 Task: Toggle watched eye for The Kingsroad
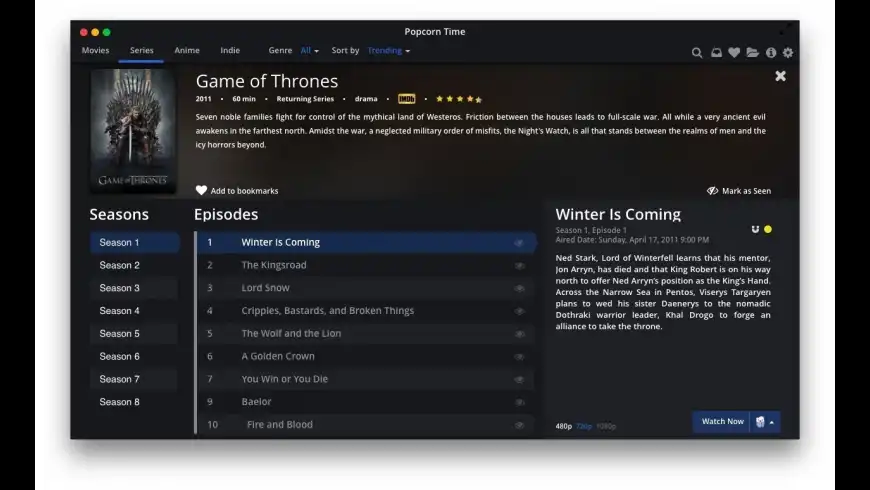(x=519, y=266)
